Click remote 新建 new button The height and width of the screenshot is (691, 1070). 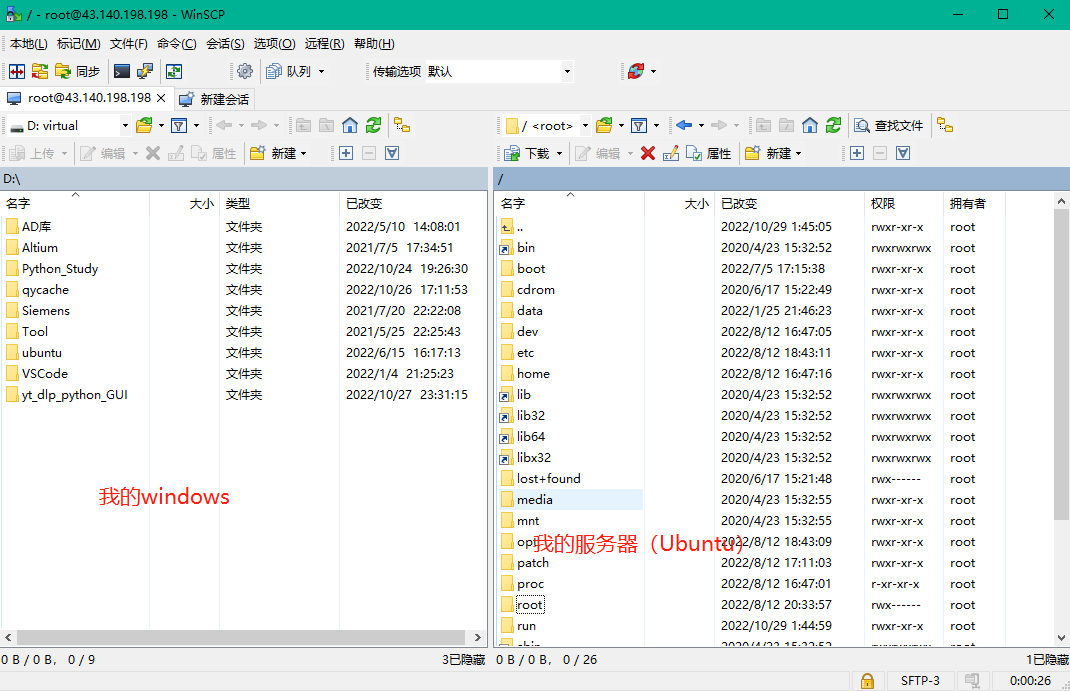pos(768,153)
